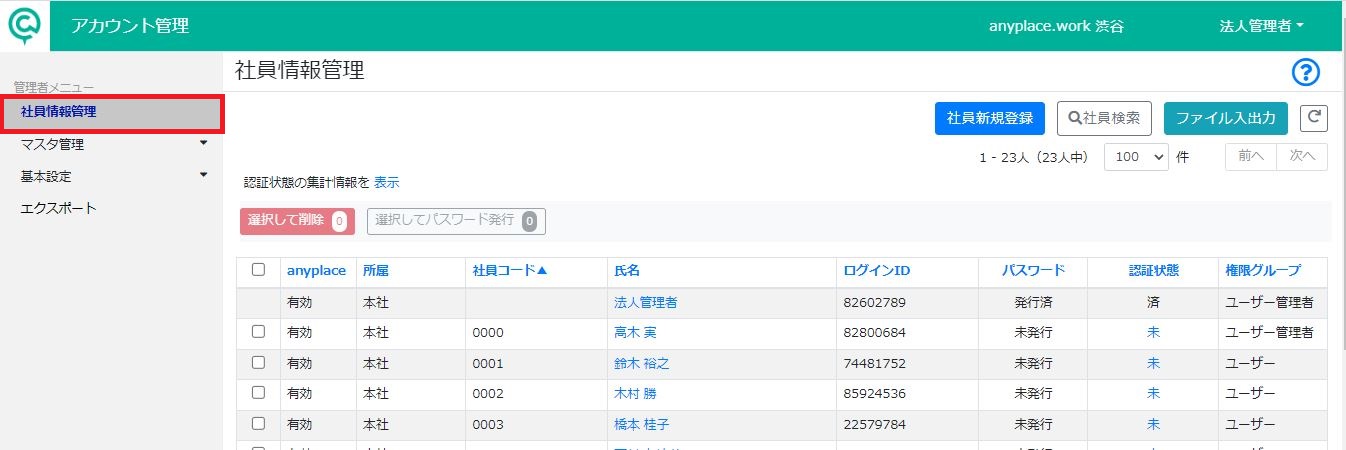Go to next page with 次へ

(x=1302, y=157)
